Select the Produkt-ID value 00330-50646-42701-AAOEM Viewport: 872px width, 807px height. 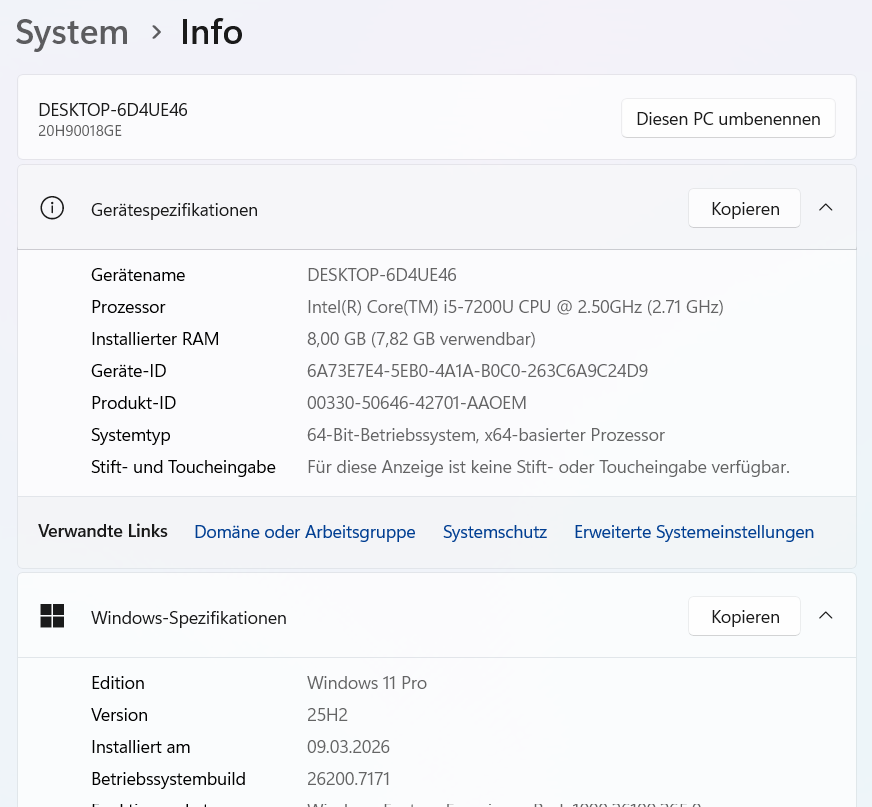(x=417, y=403)
